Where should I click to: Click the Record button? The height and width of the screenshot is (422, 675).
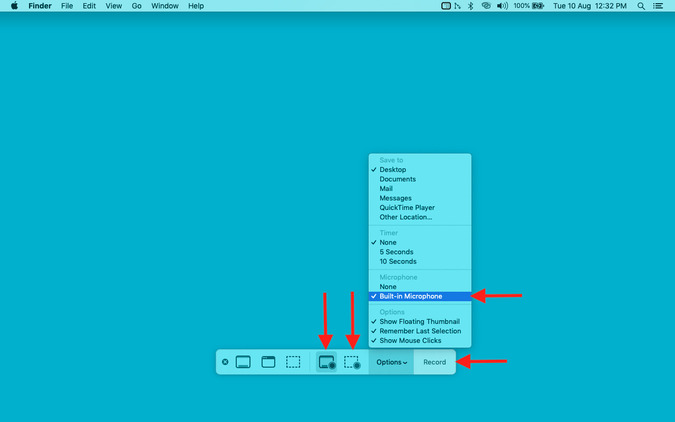(434, 362)
